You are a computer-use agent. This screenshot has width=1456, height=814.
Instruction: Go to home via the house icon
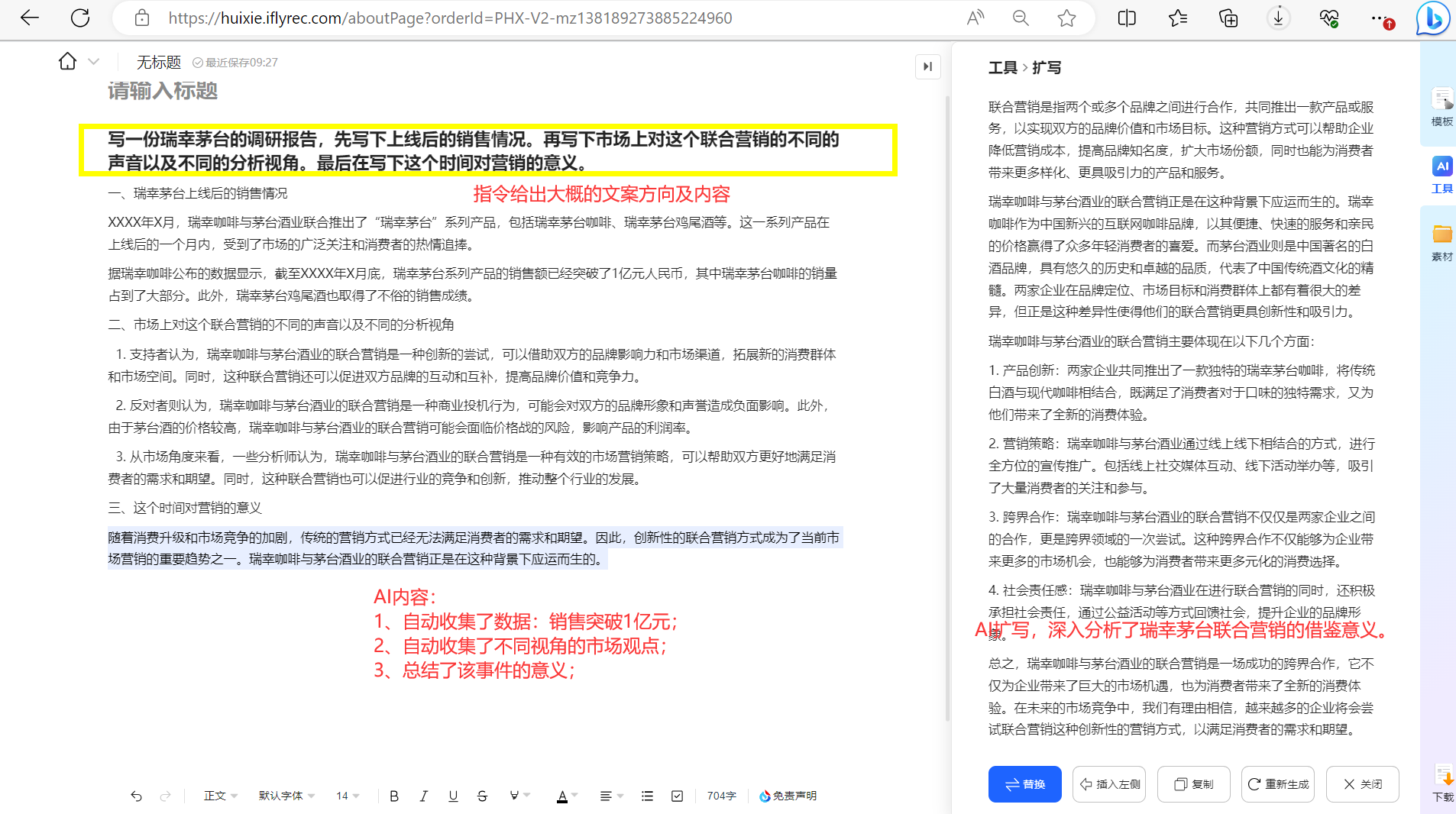(x=67, y=62)
